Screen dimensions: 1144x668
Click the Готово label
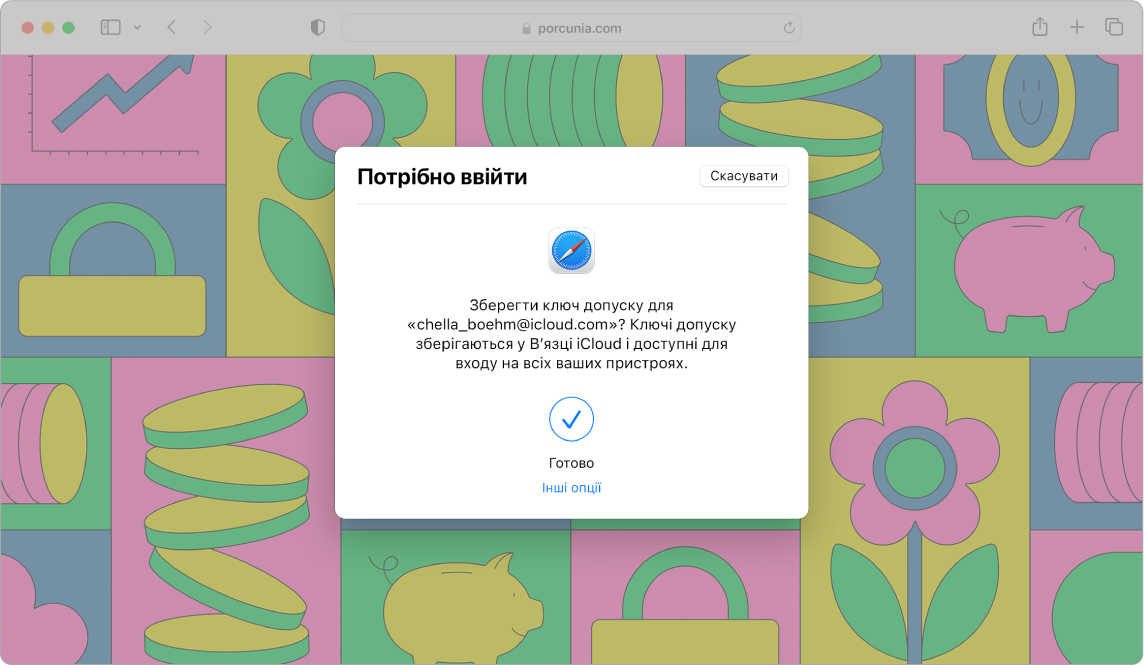(571, 463)
